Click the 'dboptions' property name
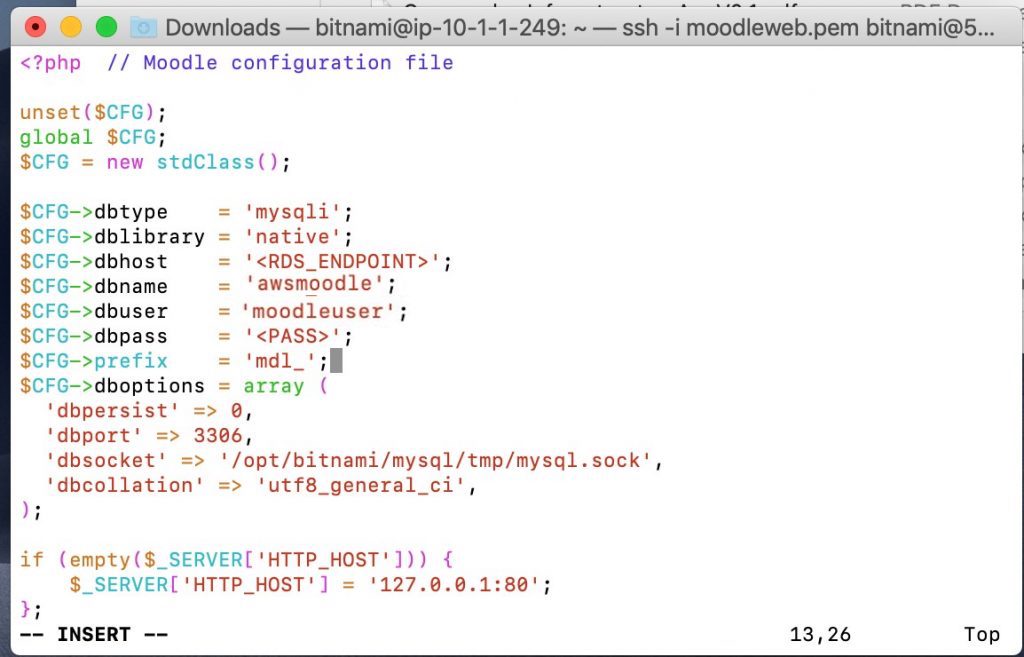Screen dimensions: 1024x657 (x=150, y=386)
